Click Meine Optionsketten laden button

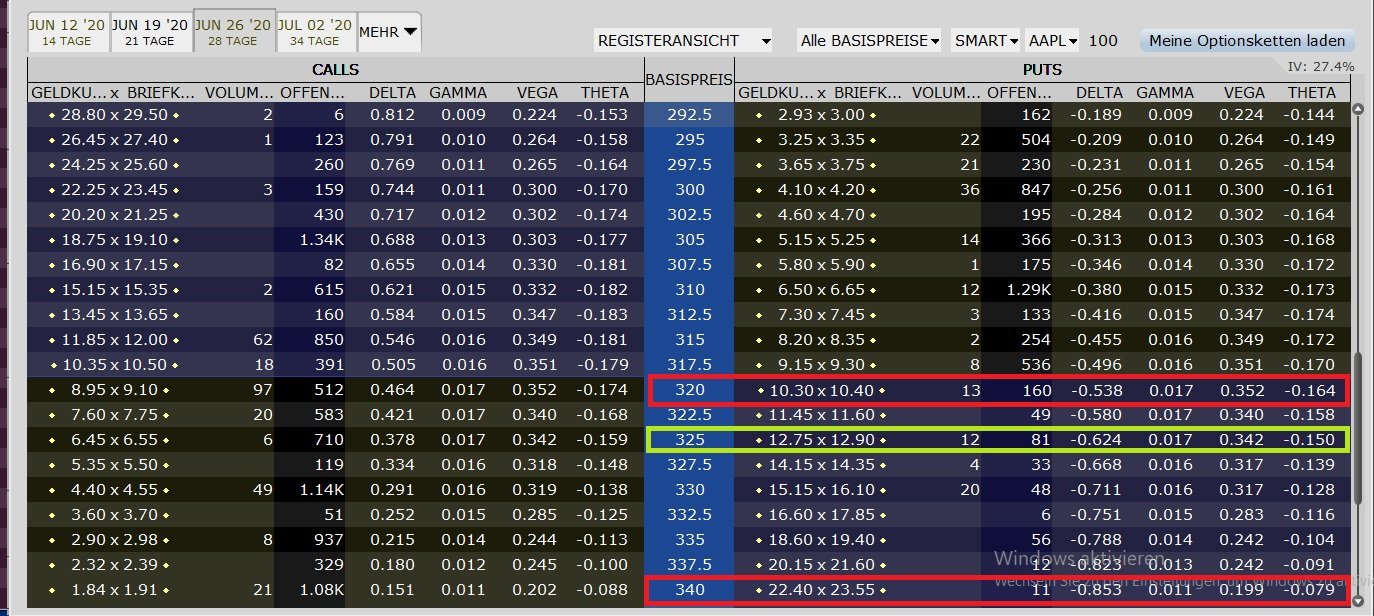[x=1248, y=41]
